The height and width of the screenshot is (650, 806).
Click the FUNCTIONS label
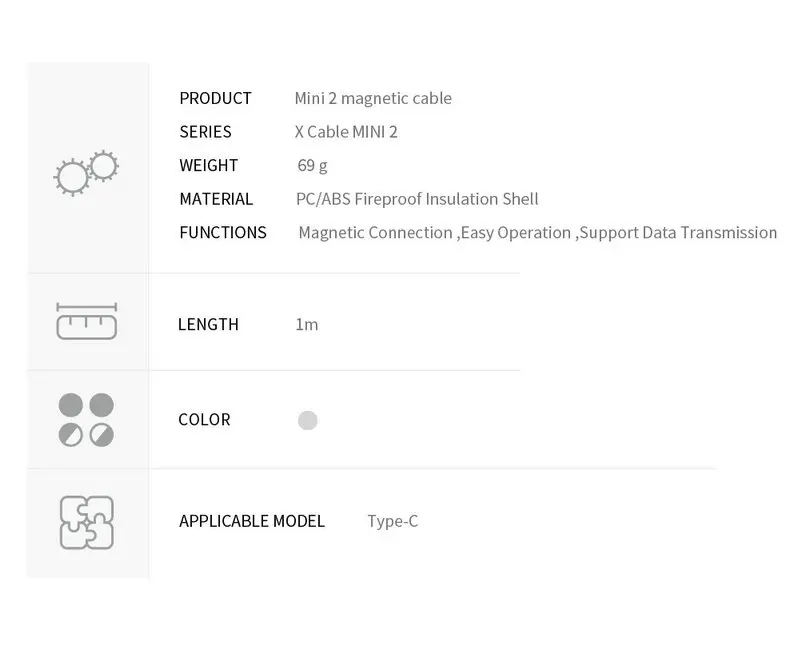coord(223,232)
